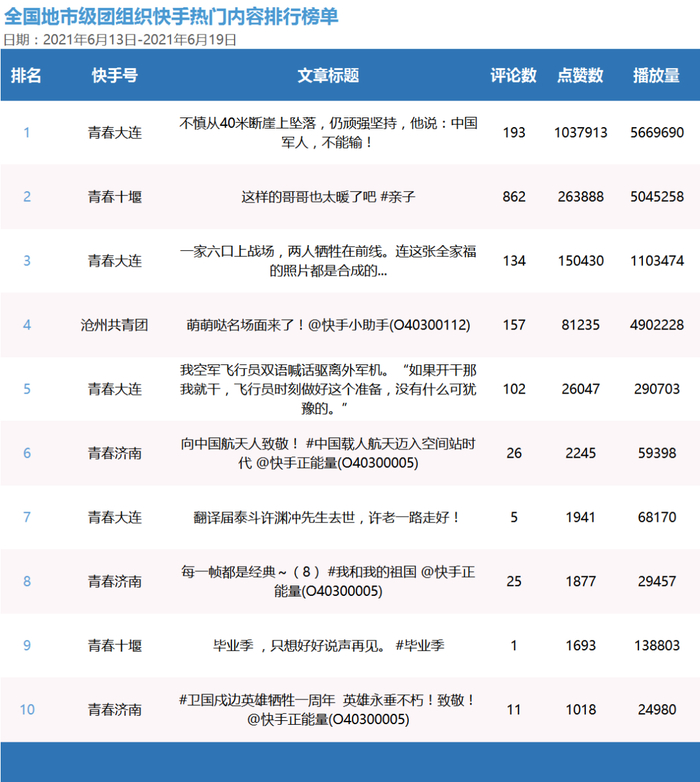
Task: Click like count 1693
Action: [580, 645]
